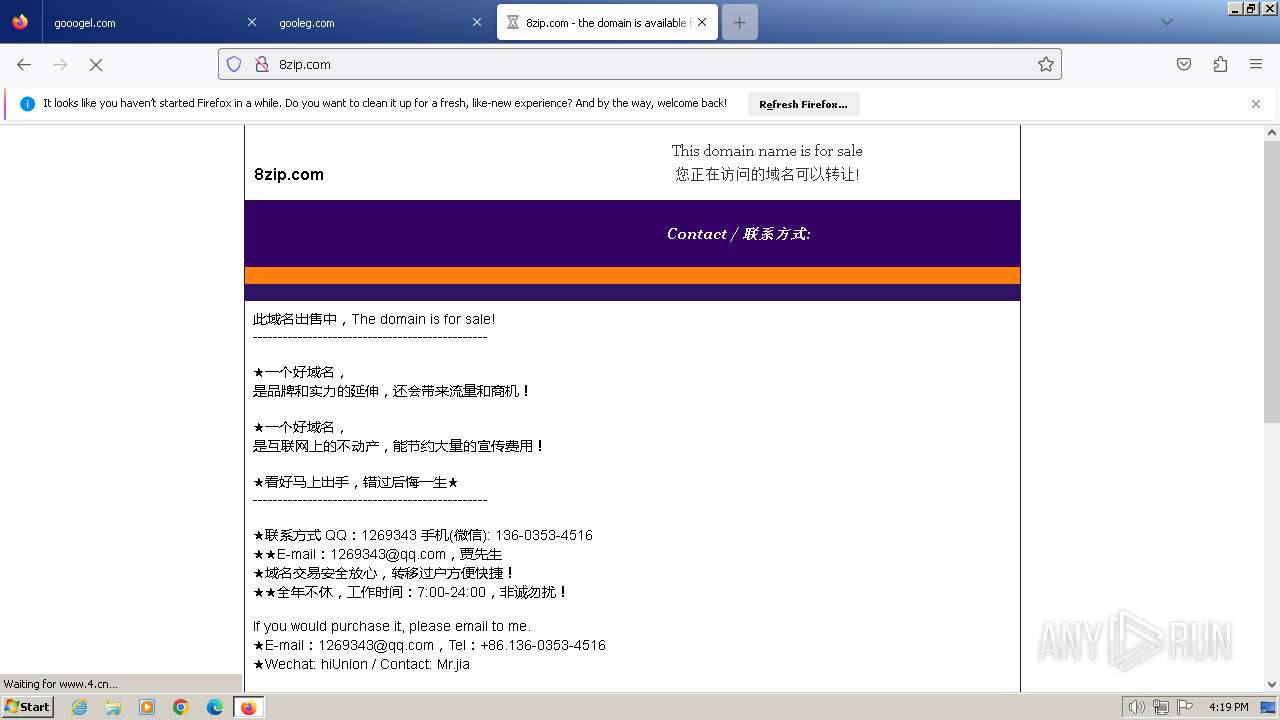Click the system clock 4:19 PM
This screenshot has height=720, width=1280.
point(1228,707)
